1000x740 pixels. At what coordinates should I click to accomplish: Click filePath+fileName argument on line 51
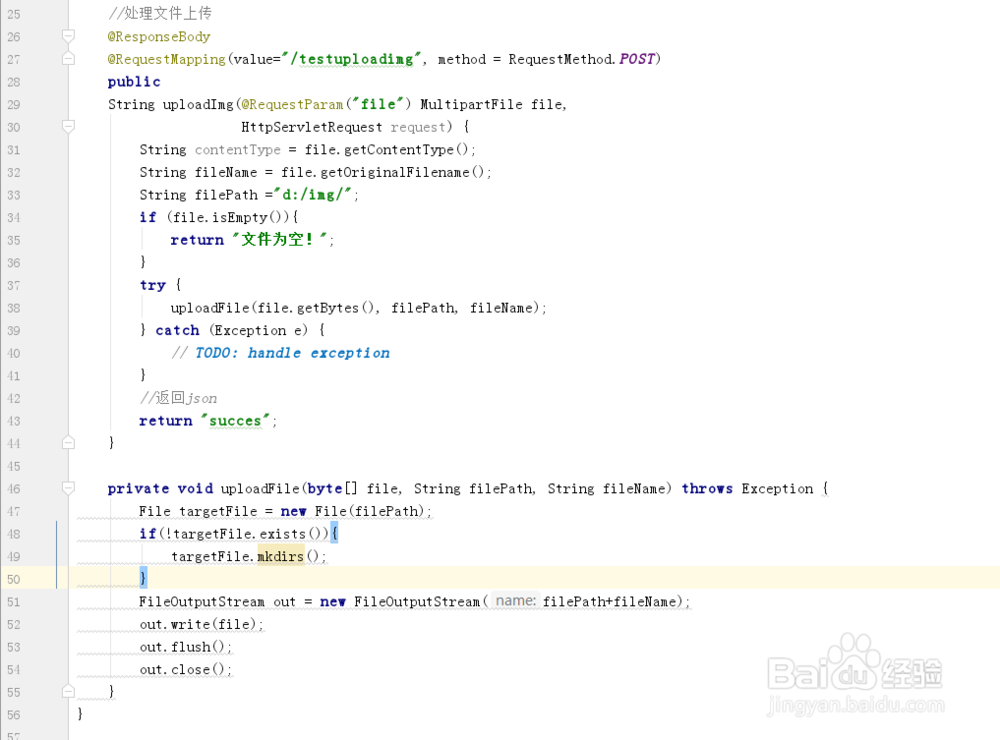coord(609,602)
